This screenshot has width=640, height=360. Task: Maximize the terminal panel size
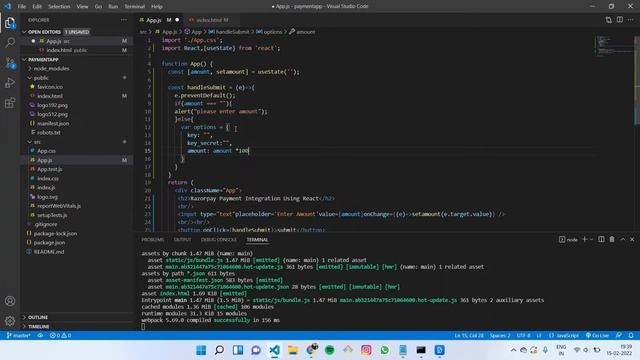622,239
